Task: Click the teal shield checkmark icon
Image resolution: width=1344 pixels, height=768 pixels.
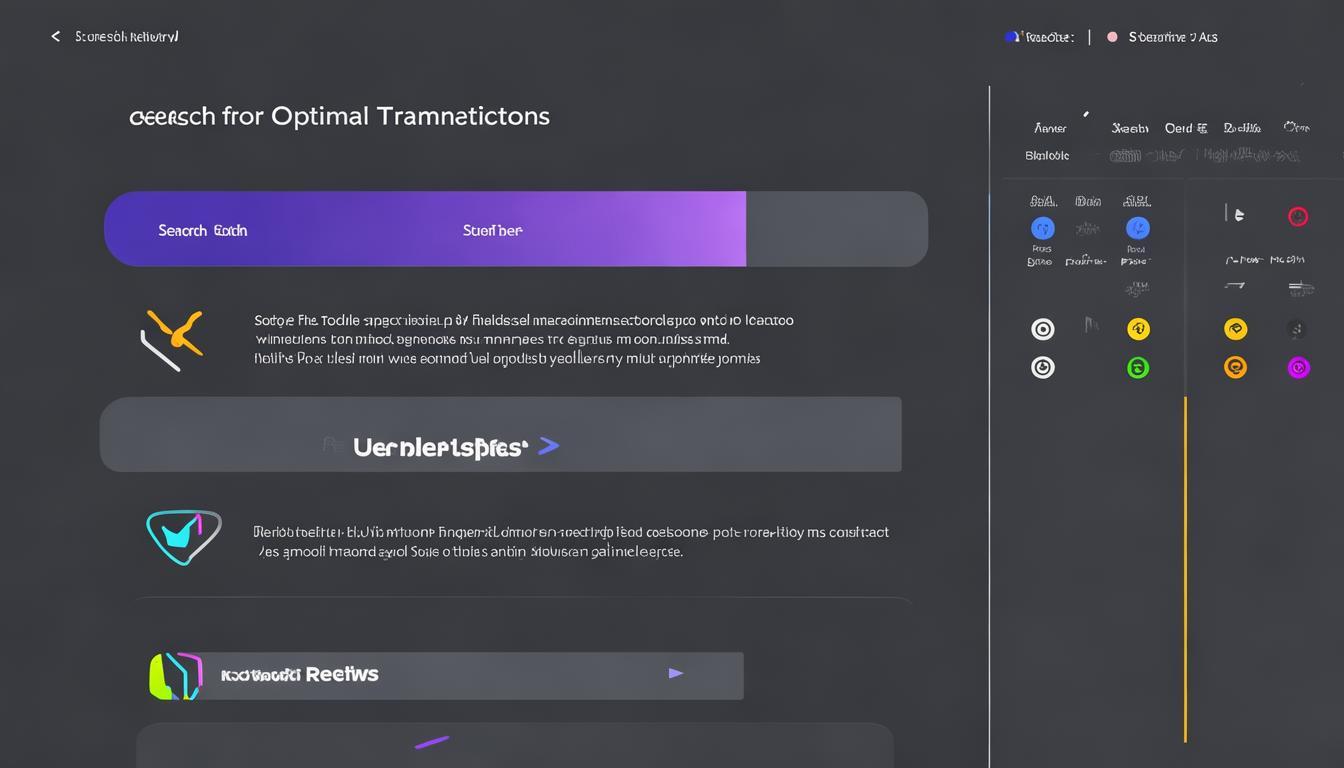Action: pyautogui.click(x=183, y=537)
